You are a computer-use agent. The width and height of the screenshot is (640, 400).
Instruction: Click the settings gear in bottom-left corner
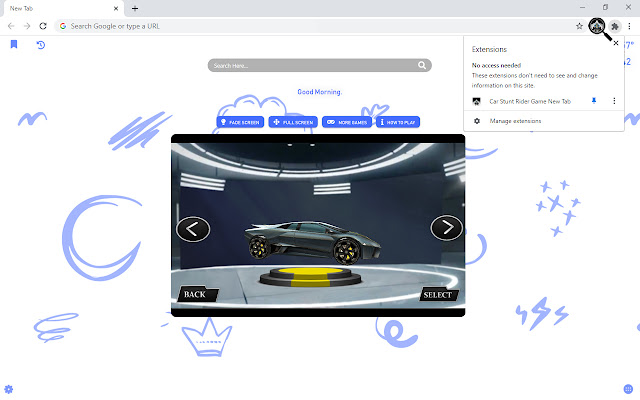click(x=9, y=388)
